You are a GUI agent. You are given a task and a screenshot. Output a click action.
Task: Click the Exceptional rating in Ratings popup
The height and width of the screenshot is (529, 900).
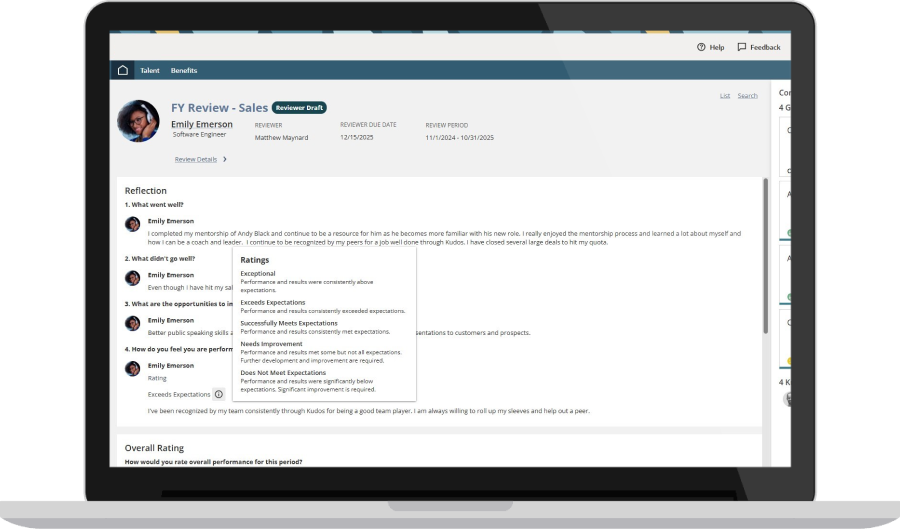point(258,273)
